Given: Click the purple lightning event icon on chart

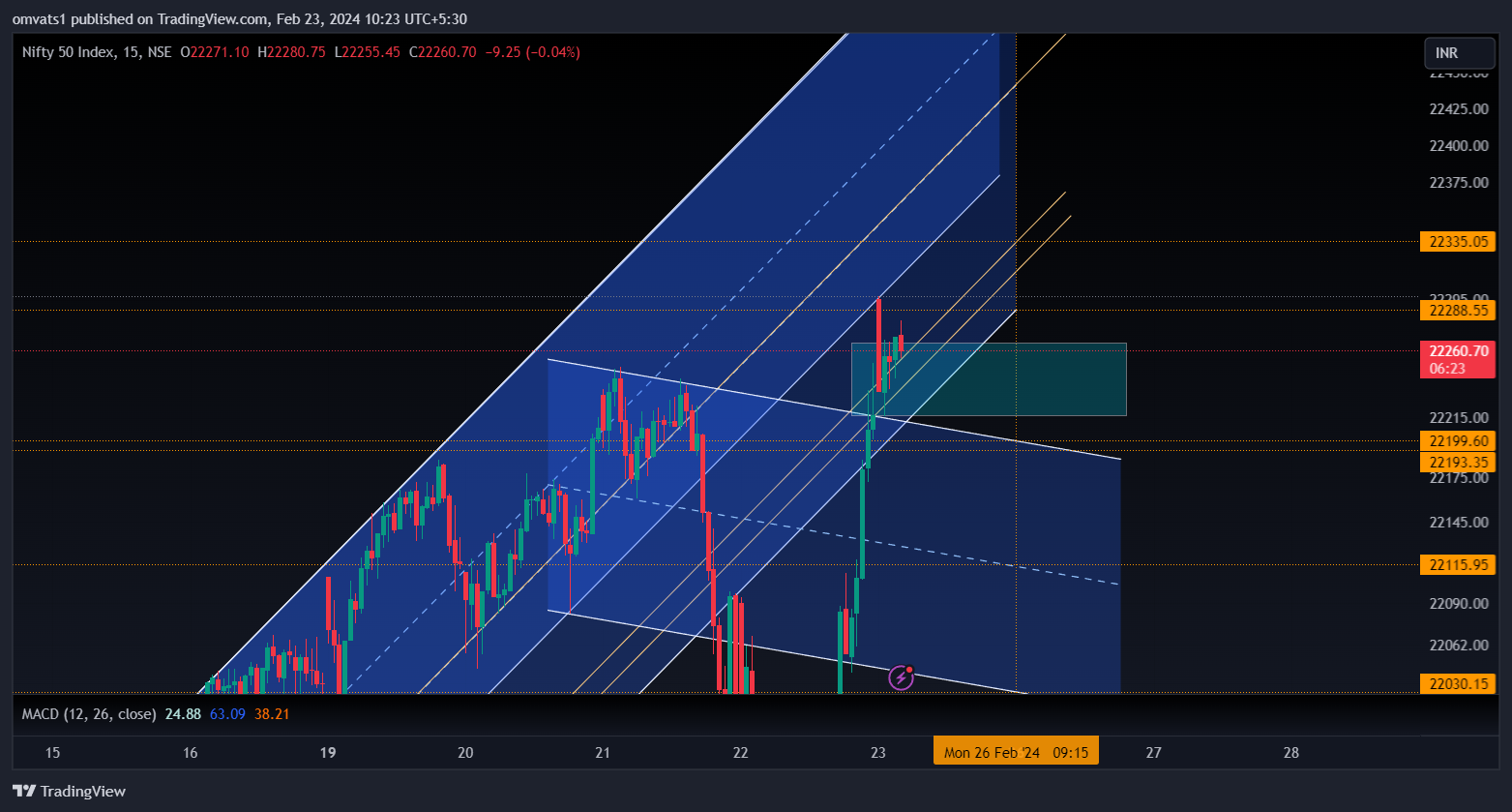Looking at the screenshot, I should [x=901, y=677].
